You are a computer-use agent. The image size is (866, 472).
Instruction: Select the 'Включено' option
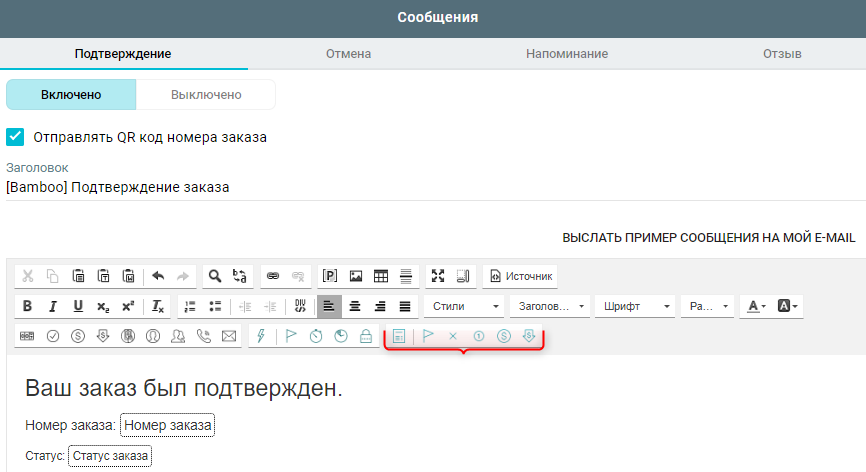(71, 94)
